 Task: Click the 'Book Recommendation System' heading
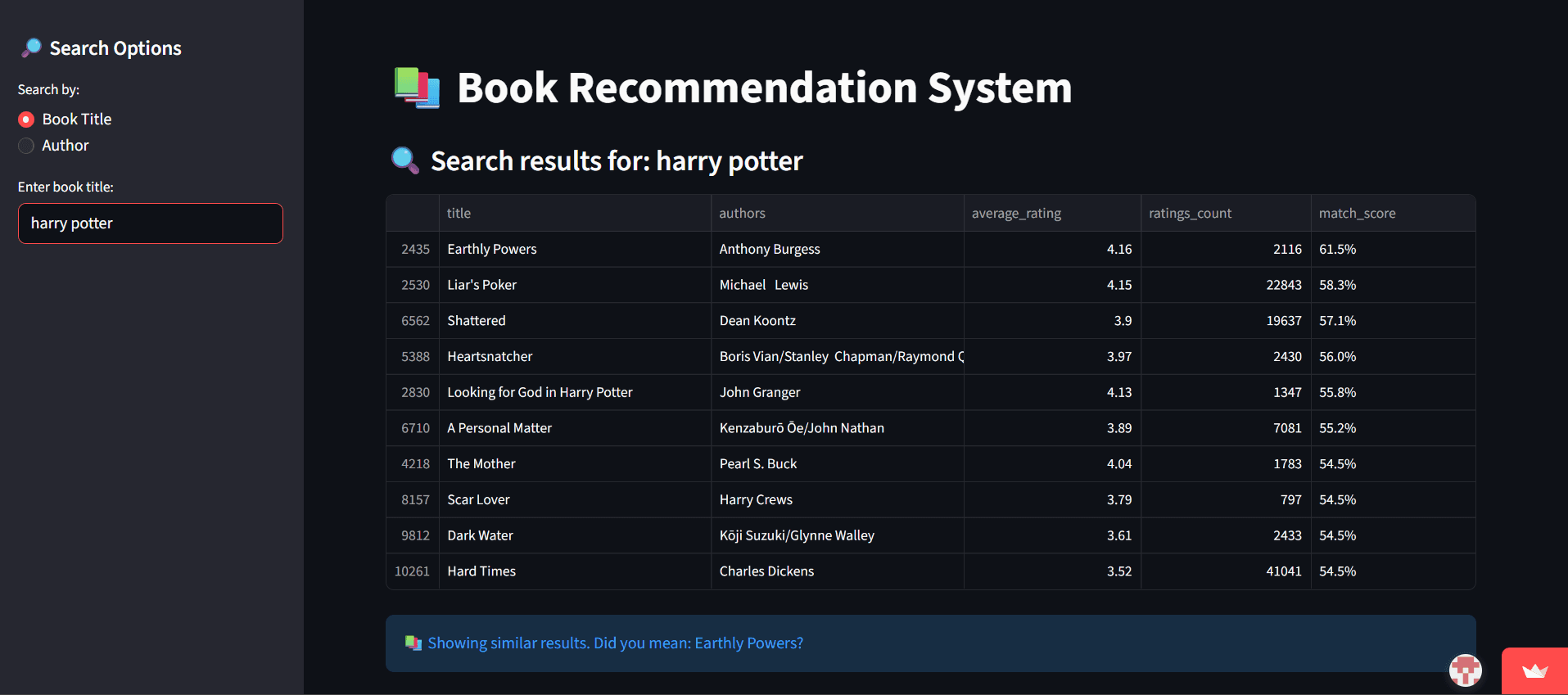764,88
